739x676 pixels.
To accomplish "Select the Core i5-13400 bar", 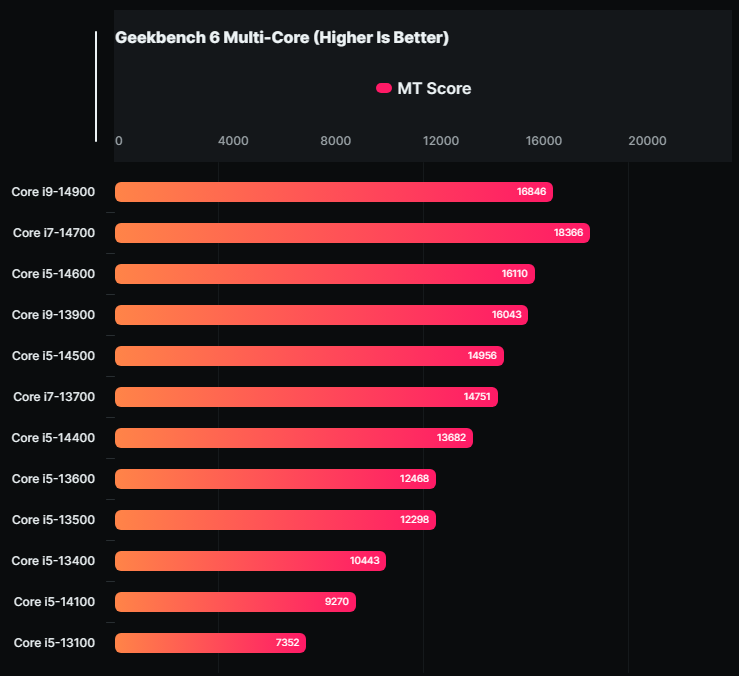I will pyautogui.click(x=250, y=561).
